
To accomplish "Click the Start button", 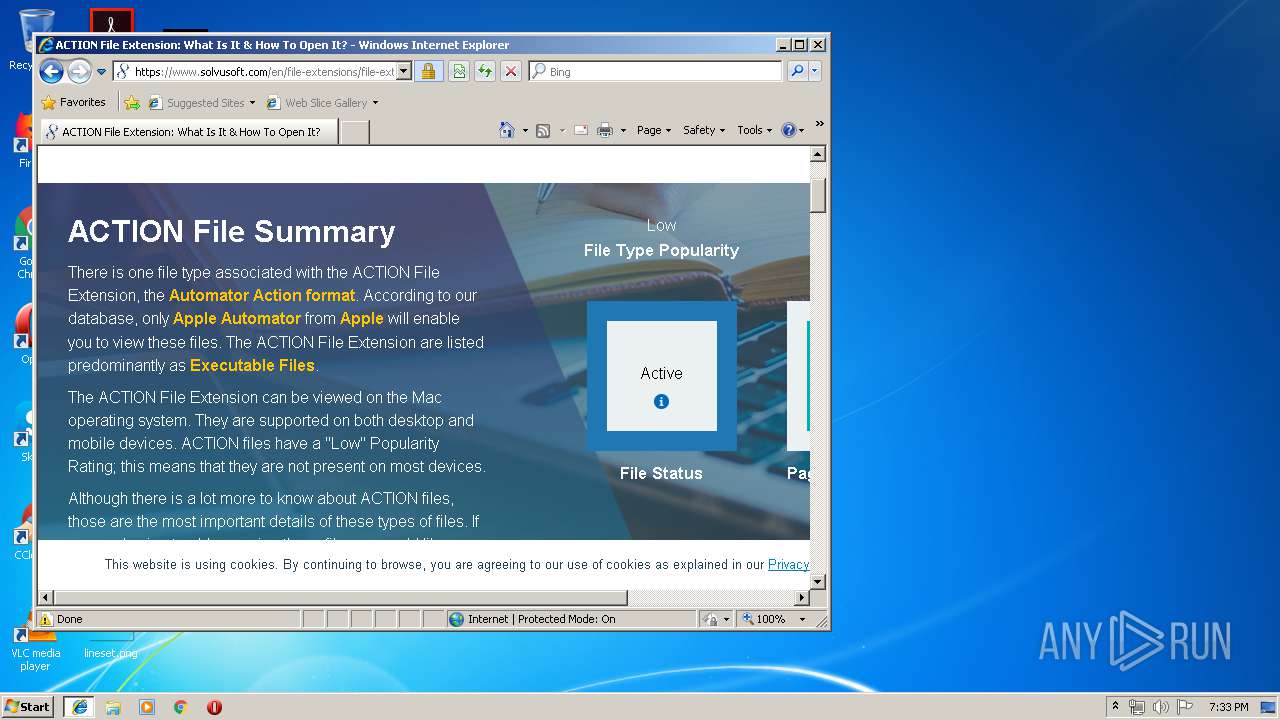I will click(x=27, y=706).
